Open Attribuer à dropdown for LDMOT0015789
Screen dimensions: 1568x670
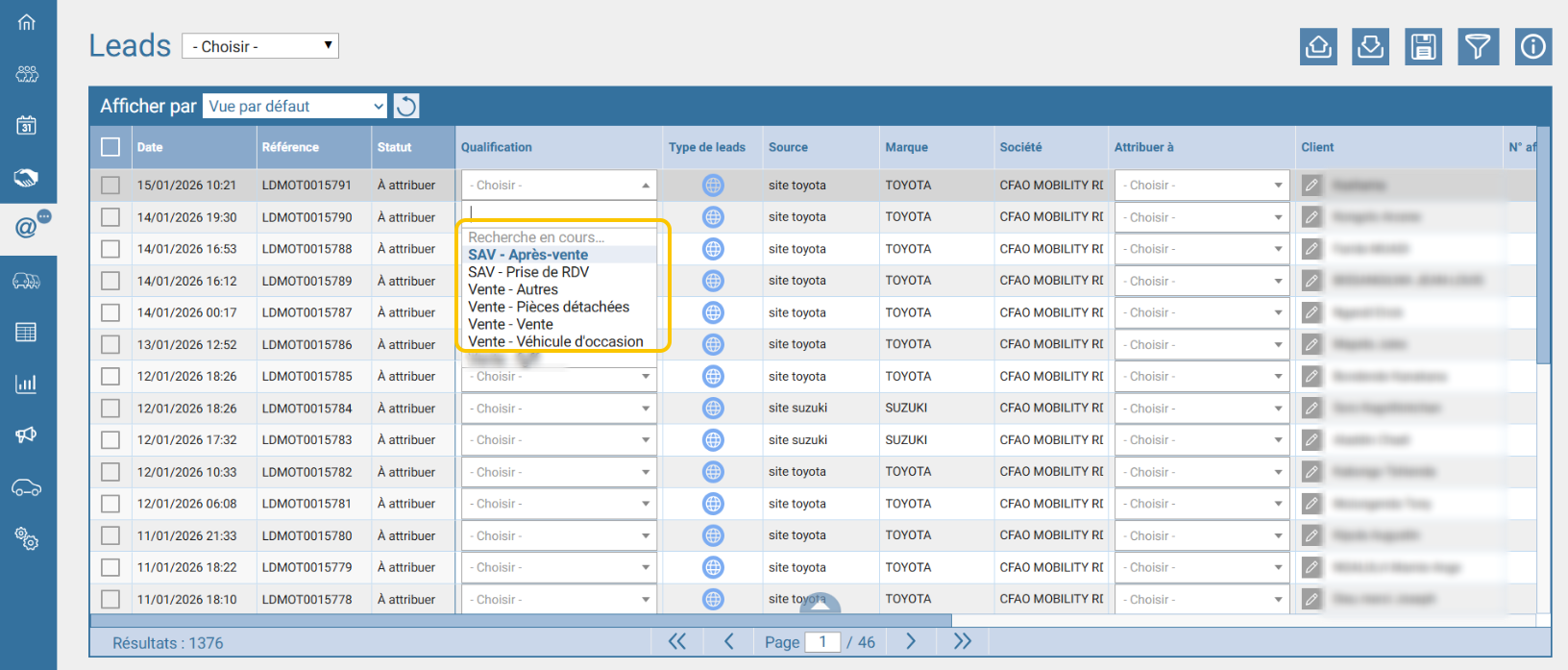point(1202,281)
